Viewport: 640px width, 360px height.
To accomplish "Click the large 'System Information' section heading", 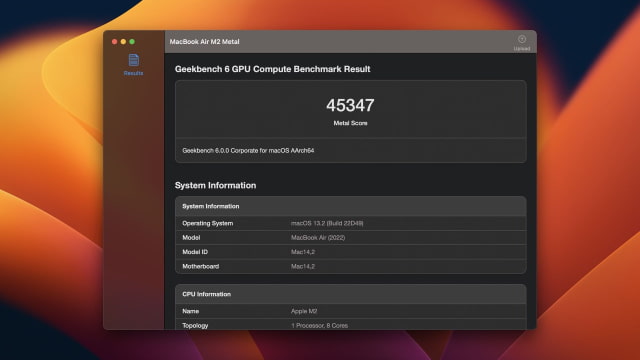I will coord(216,185).
